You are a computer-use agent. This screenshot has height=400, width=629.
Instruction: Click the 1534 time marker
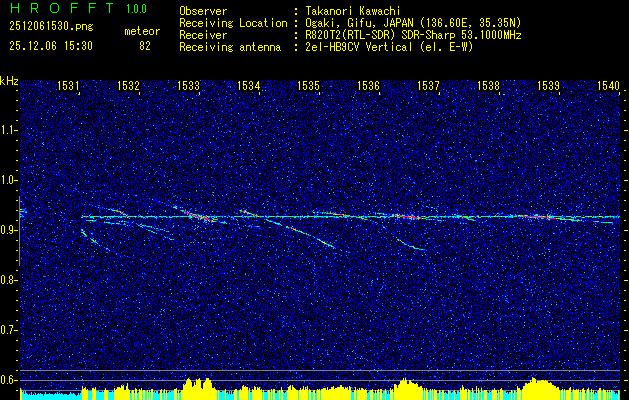click(x=248, y=85)
